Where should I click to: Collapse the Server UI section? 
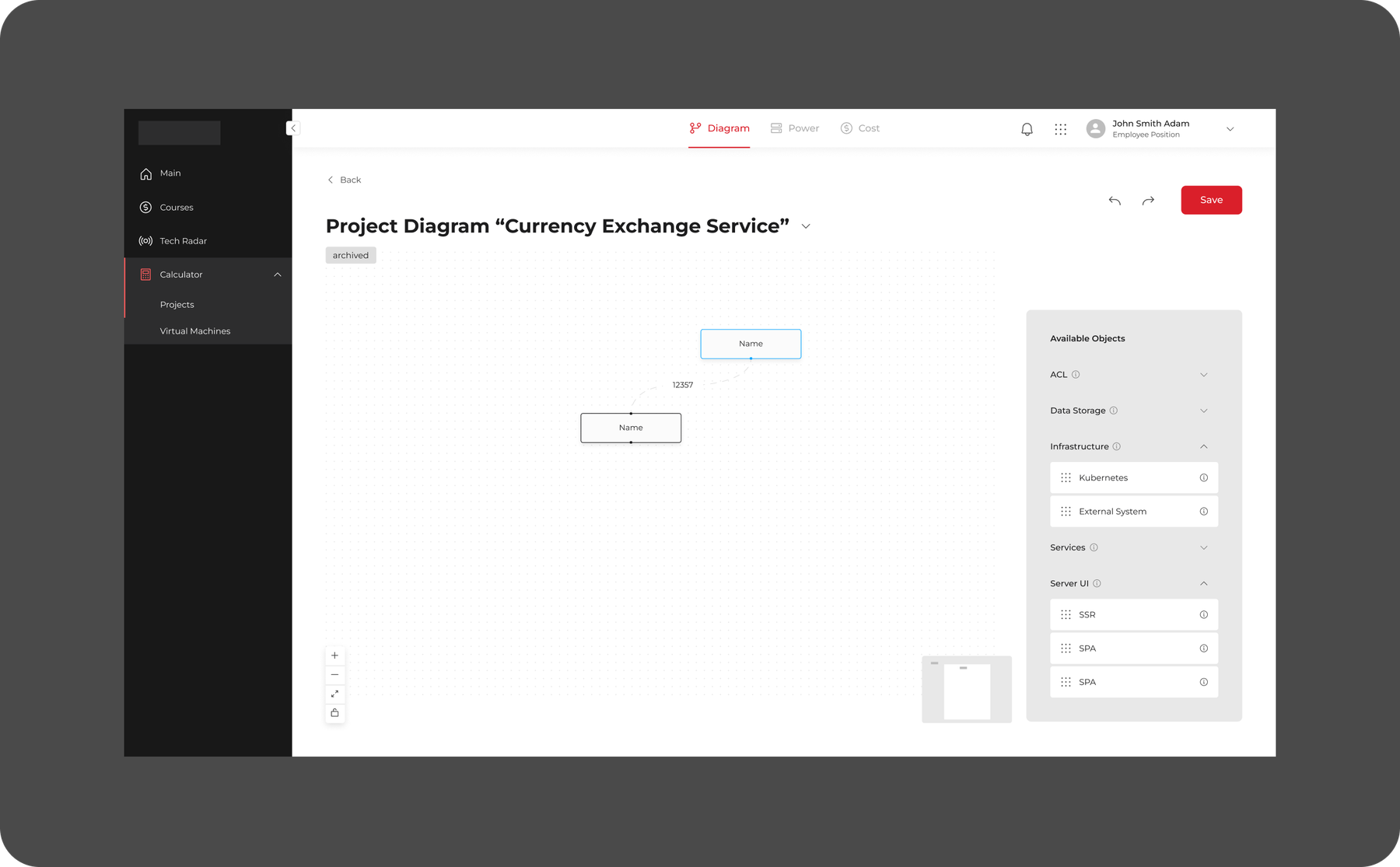(x=1203, y=584)
